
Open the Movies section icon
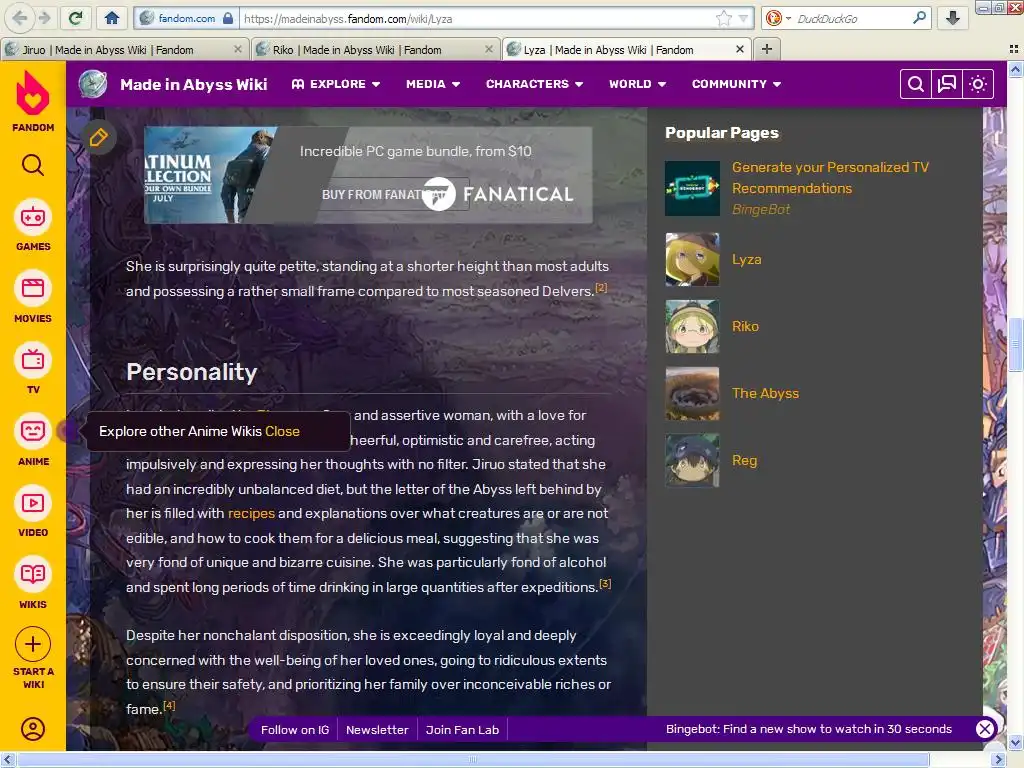click(33, 289)
